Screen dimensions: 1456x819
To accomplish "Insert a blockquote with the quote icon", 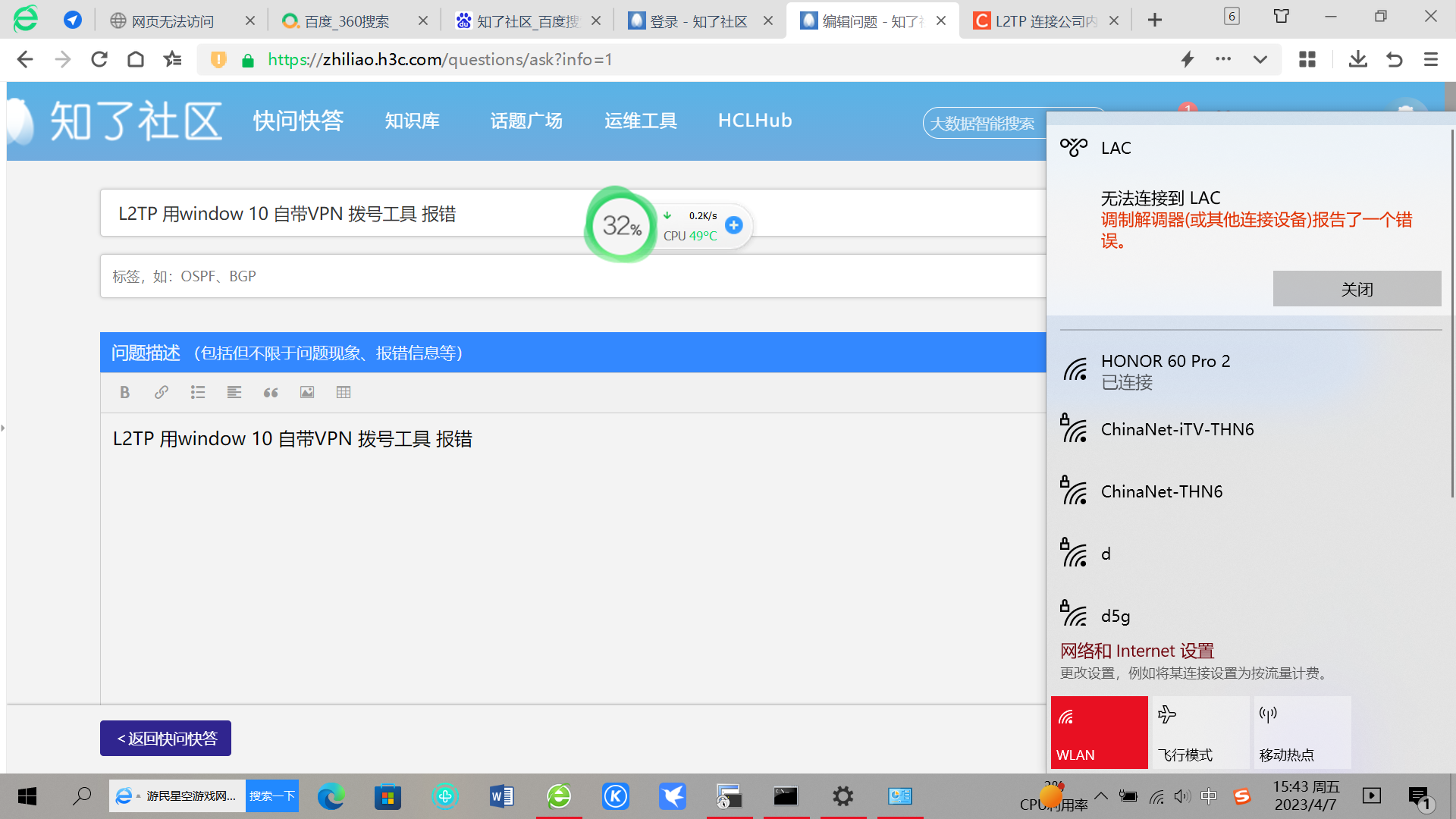I will (x=271, y=392).
